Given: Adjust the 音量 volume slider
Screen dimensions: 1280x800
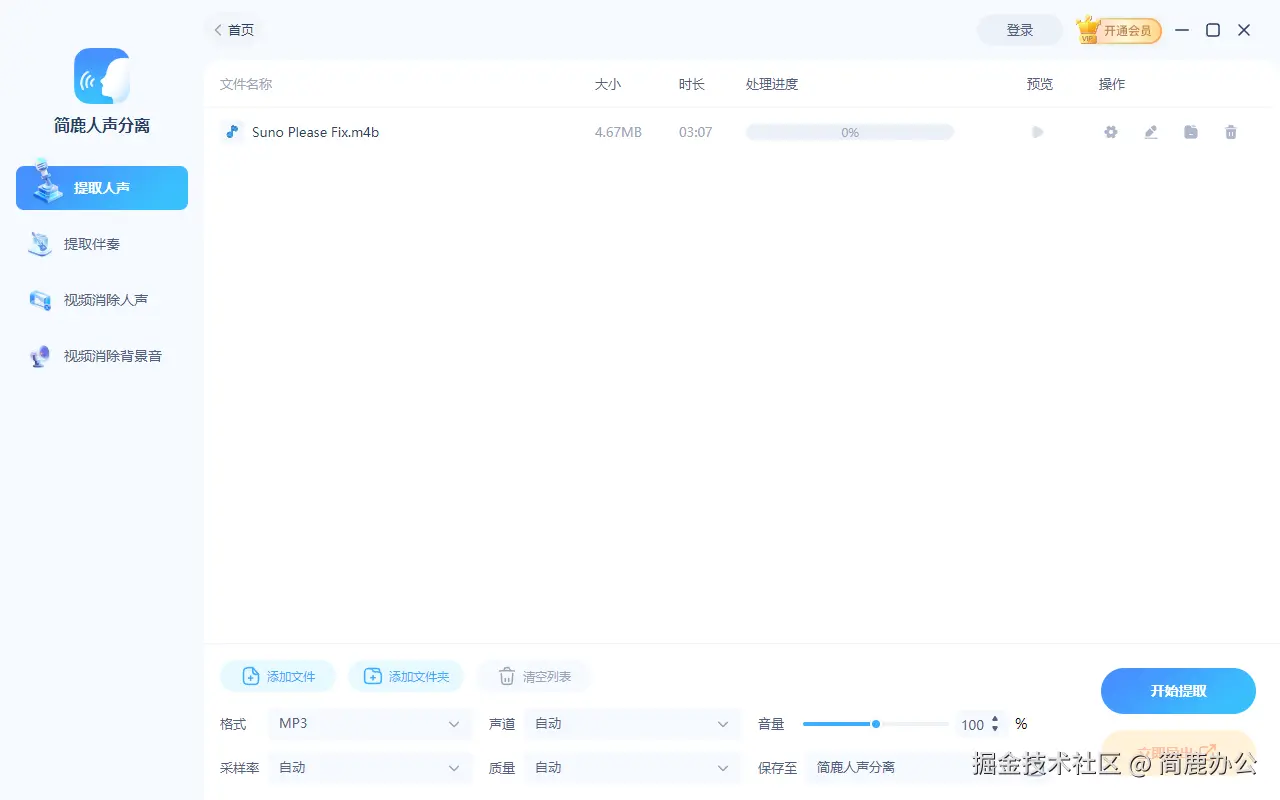Looking at the screenshot, I should (x=875, y=723).
